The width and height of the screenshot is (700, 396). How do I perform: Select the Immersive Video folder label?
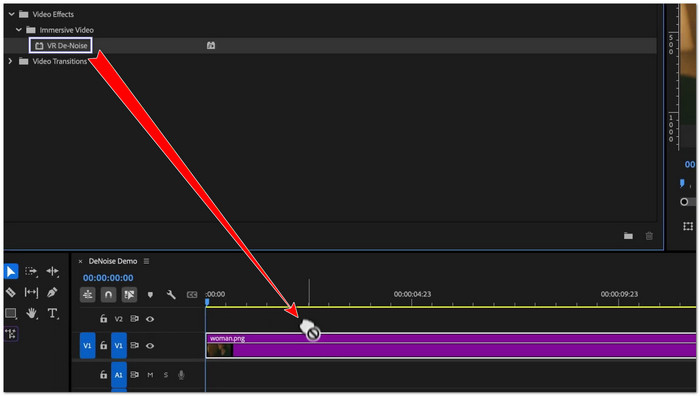point(67,30)
